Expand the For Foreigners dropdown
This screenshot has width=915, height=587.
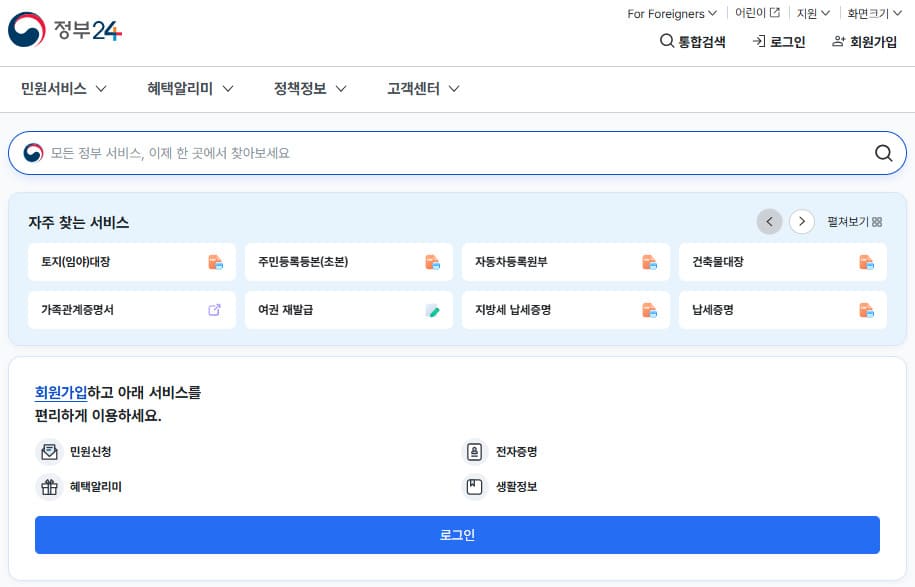[671, 13]
